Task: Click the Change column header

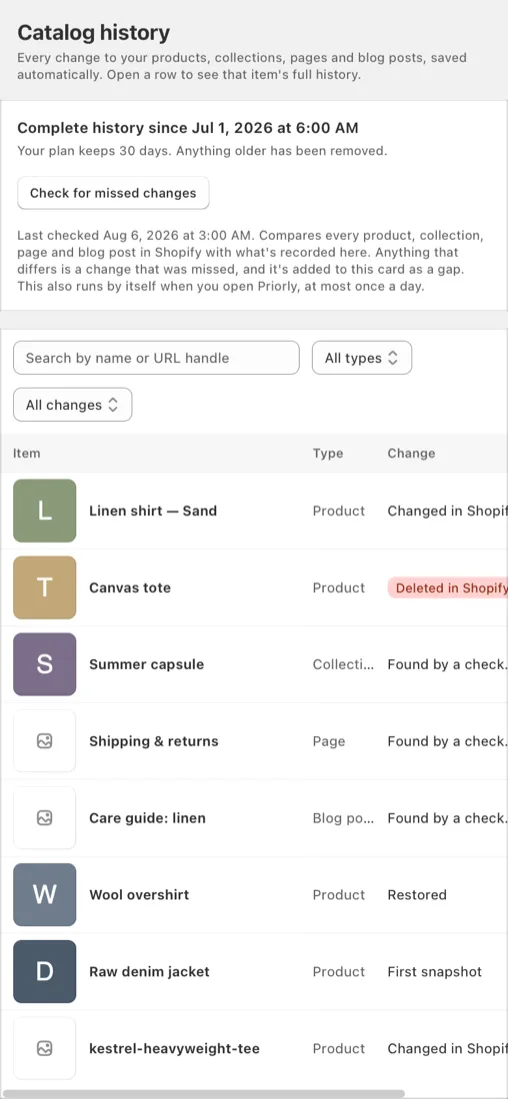Action: [411, 453]
